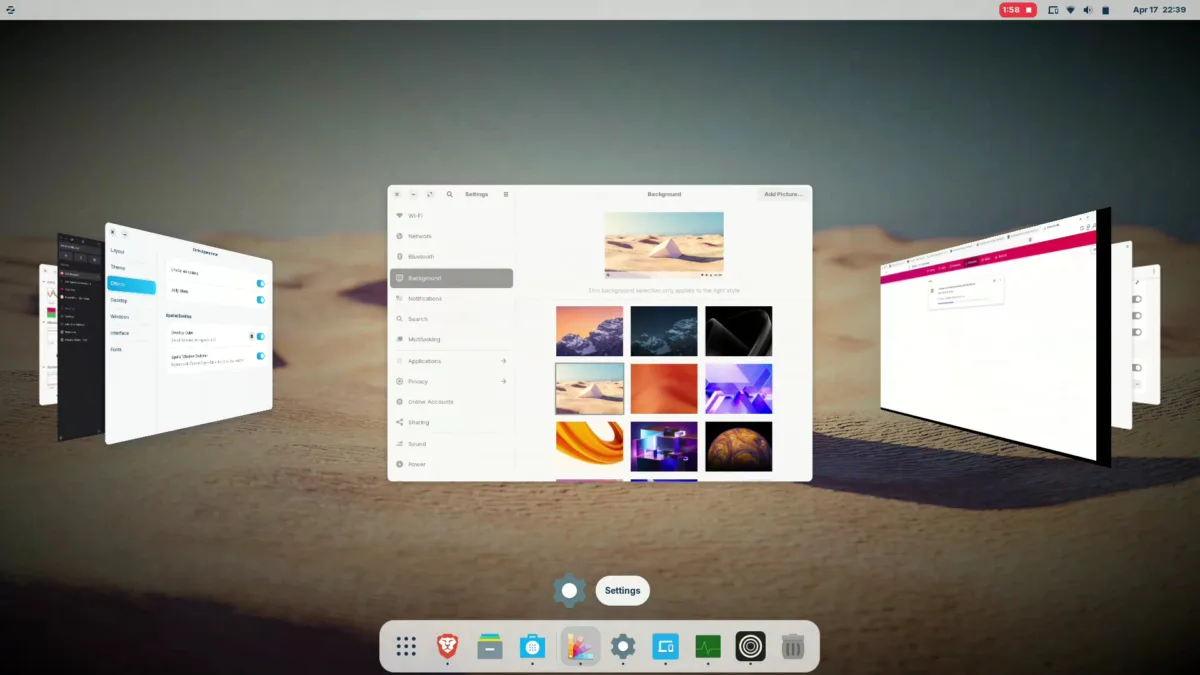The width and height of the screenshot is (1200, 675).
Task: Open the app grid launcher in dock
Action: click(406, 647)
